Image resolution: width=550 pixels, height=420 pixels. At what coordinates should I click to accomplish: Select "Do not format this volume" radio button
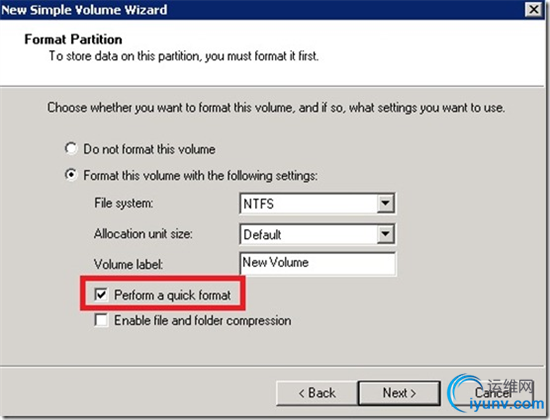click(71, 148)
